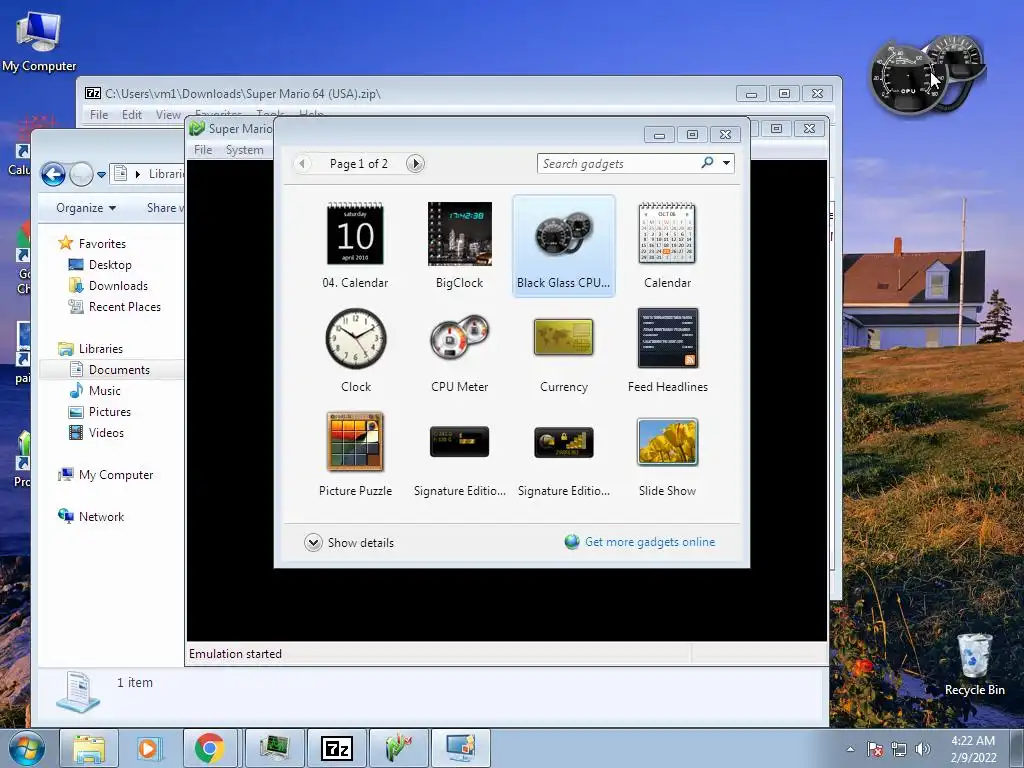This screenshot has height=768, width=1024.
Task: Open gadget gallery taskbar button
Action: [x=460, y=748]
